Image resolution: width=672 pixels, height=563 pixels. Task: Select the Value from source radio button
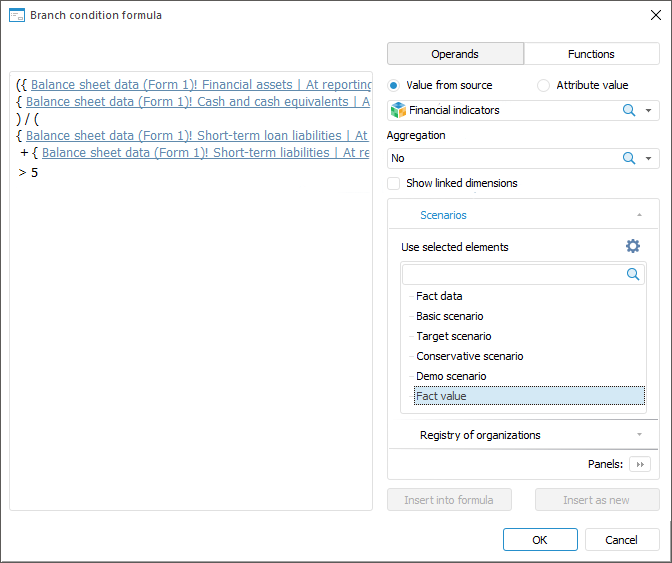(393, 85)
